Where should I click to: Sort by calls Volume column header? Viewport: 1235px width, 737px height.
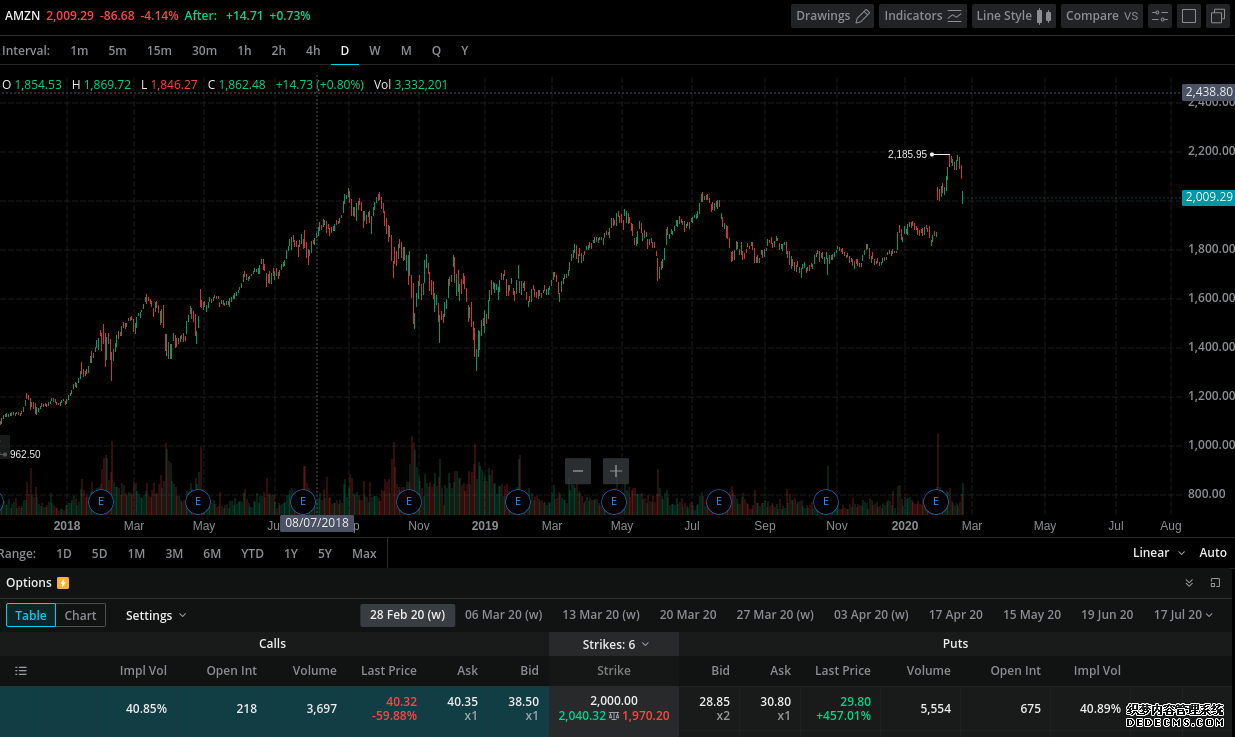tap(314, 671)
